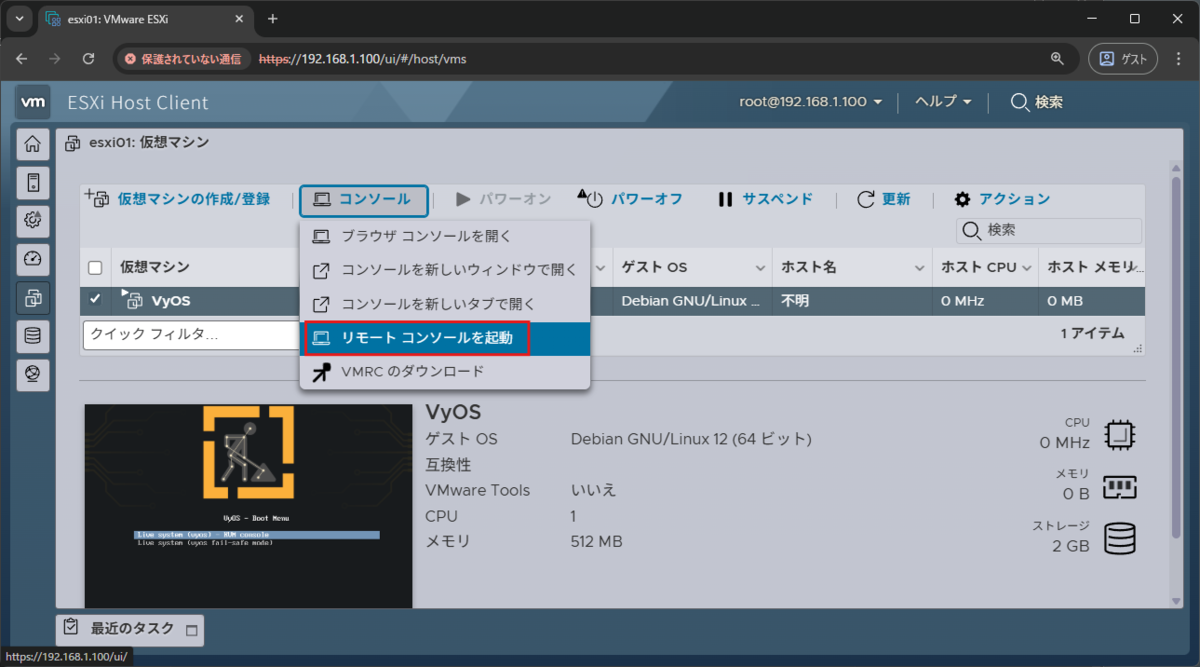
Task: Click the パワーオン button
Action: point(503,199)
